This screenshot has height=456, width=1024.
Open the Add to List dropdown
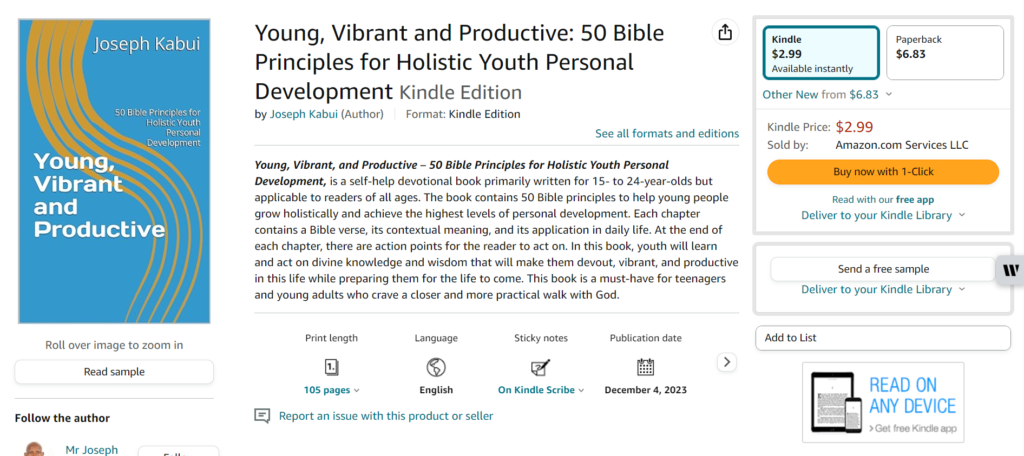coord(882,338)
